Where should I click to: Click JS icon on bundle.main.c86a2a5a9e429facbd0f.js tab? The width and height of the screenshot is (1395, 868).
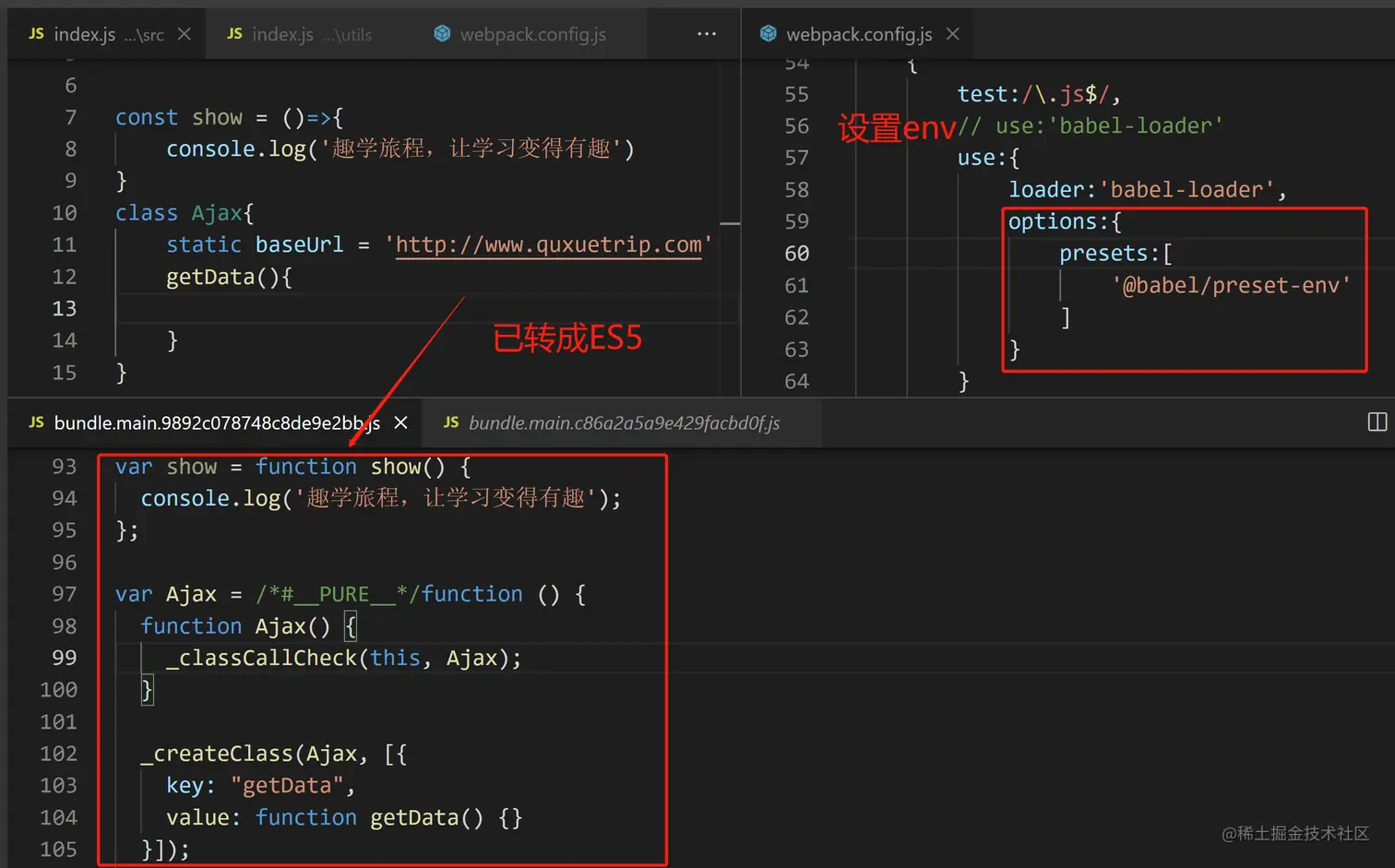click(x=451, y=422)
